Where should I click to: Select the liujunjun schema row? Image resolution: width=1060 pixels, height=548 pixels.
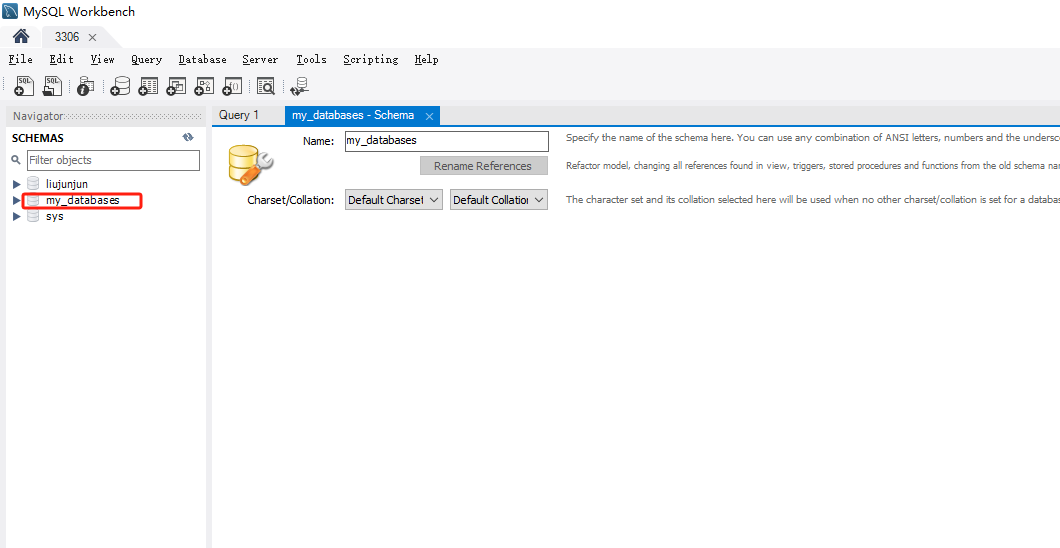67,184
